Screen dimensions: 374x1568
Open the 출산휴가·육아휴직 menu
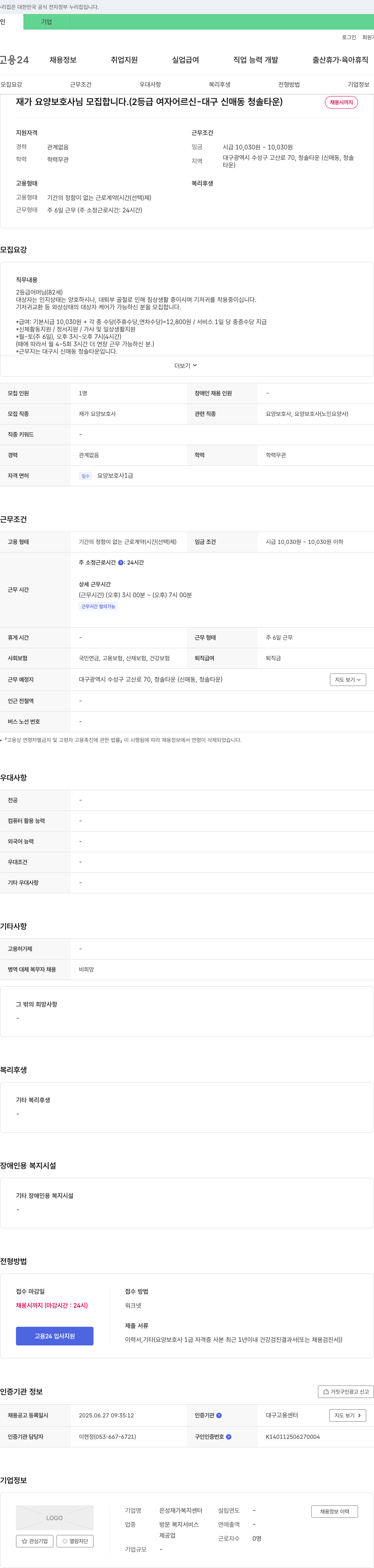click(340, 60)
